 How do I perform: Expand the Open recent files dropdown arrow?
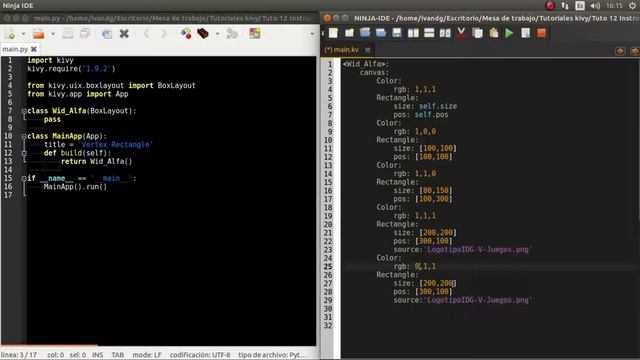tap(53, 34)
